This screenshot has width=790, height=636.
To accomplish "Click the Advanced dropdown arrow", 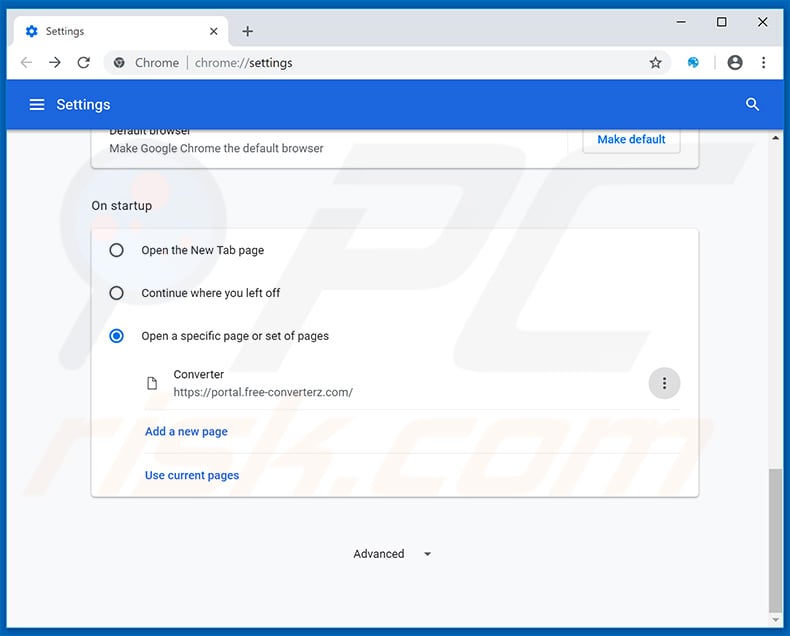I will point(427,554).
